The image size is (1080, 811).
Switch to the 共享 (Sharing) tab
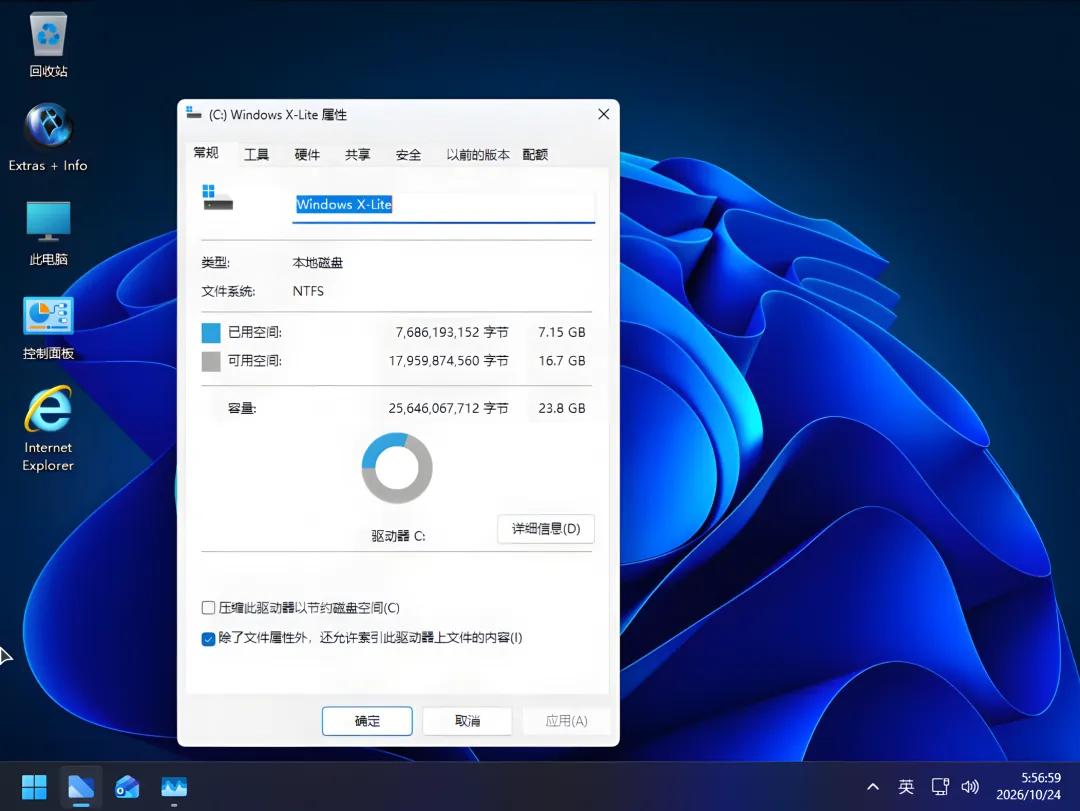(x=357, y=154)
